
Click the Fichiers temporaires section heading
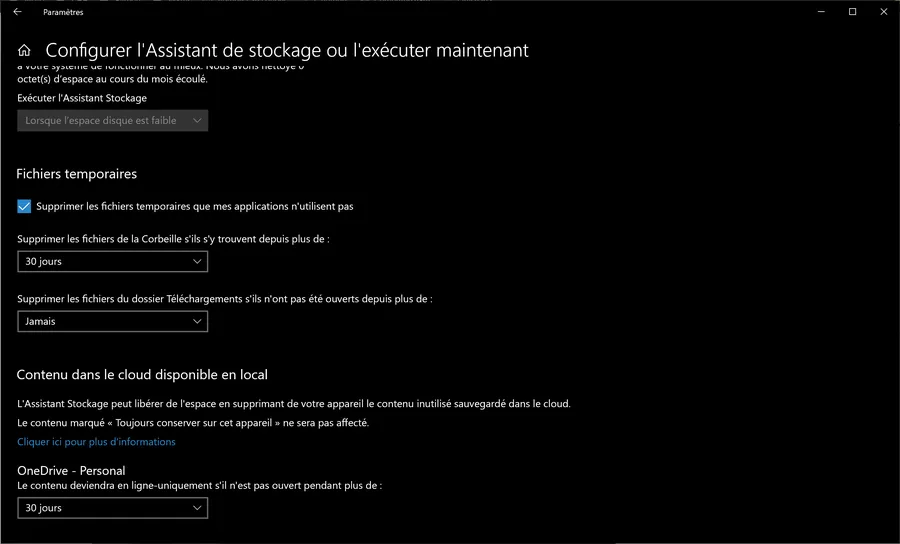coord(76,174)
